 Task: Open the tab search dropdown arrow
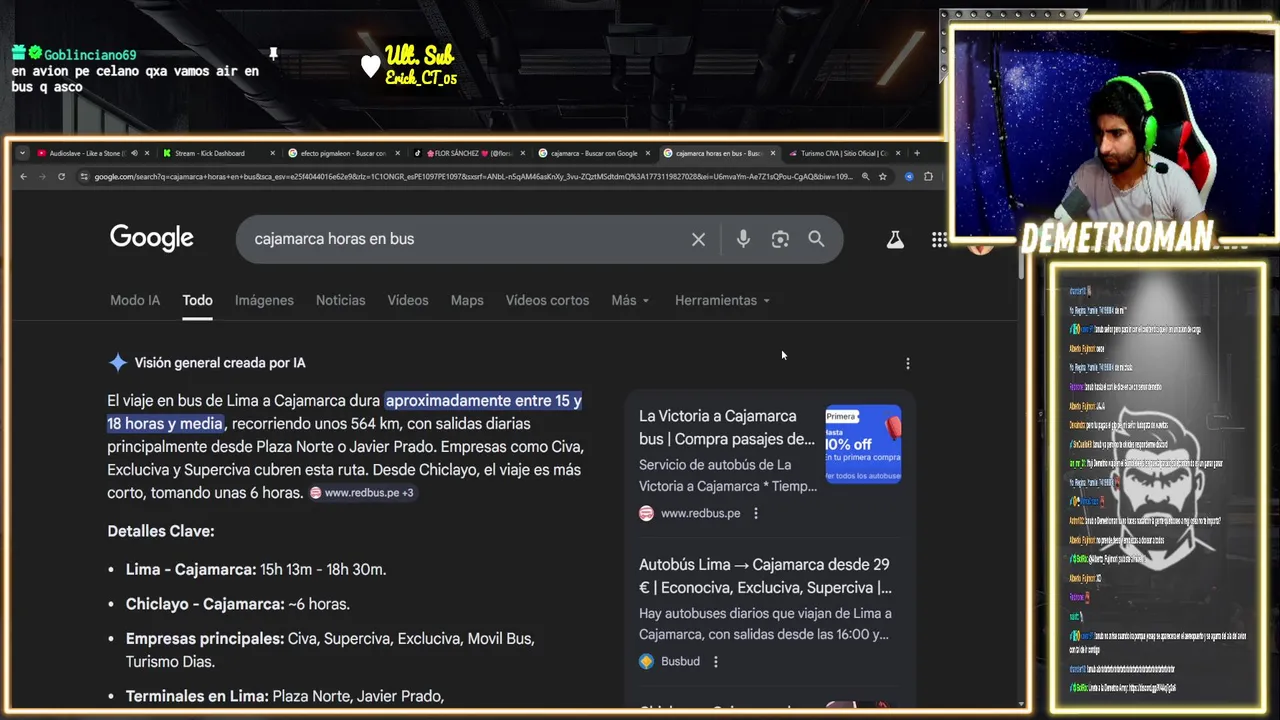point(23,153)
